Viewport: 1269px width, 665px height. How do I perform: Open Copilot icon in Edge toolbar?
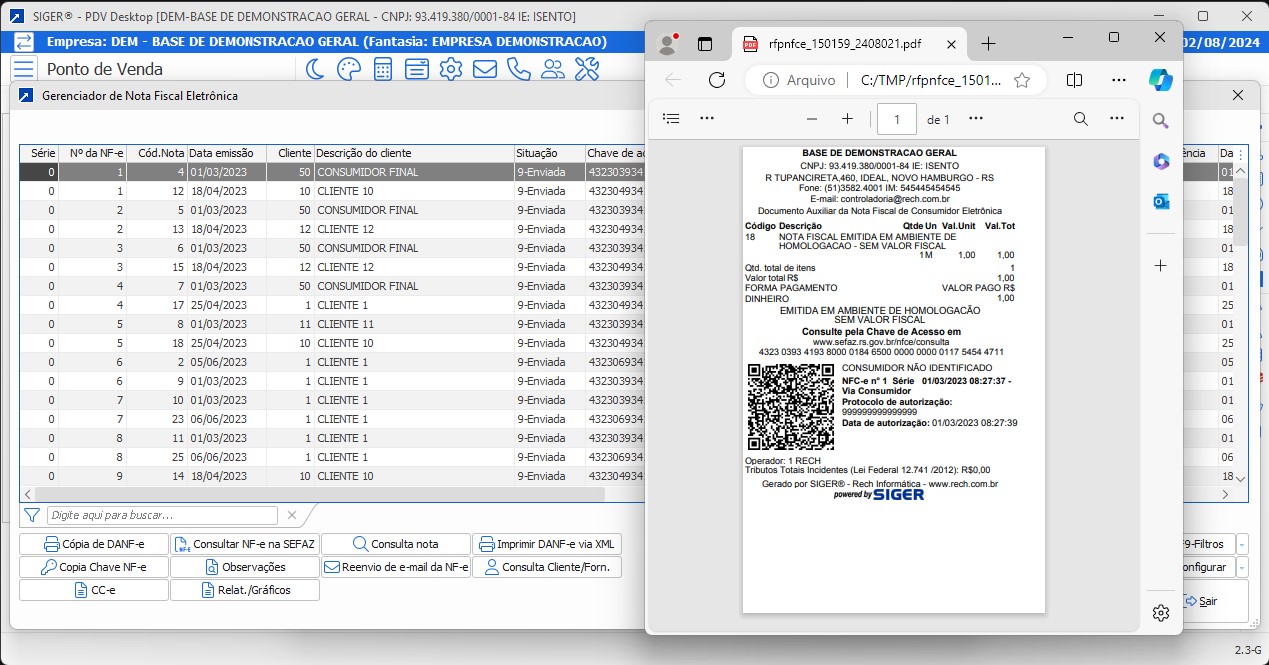tap(1160, 80)
